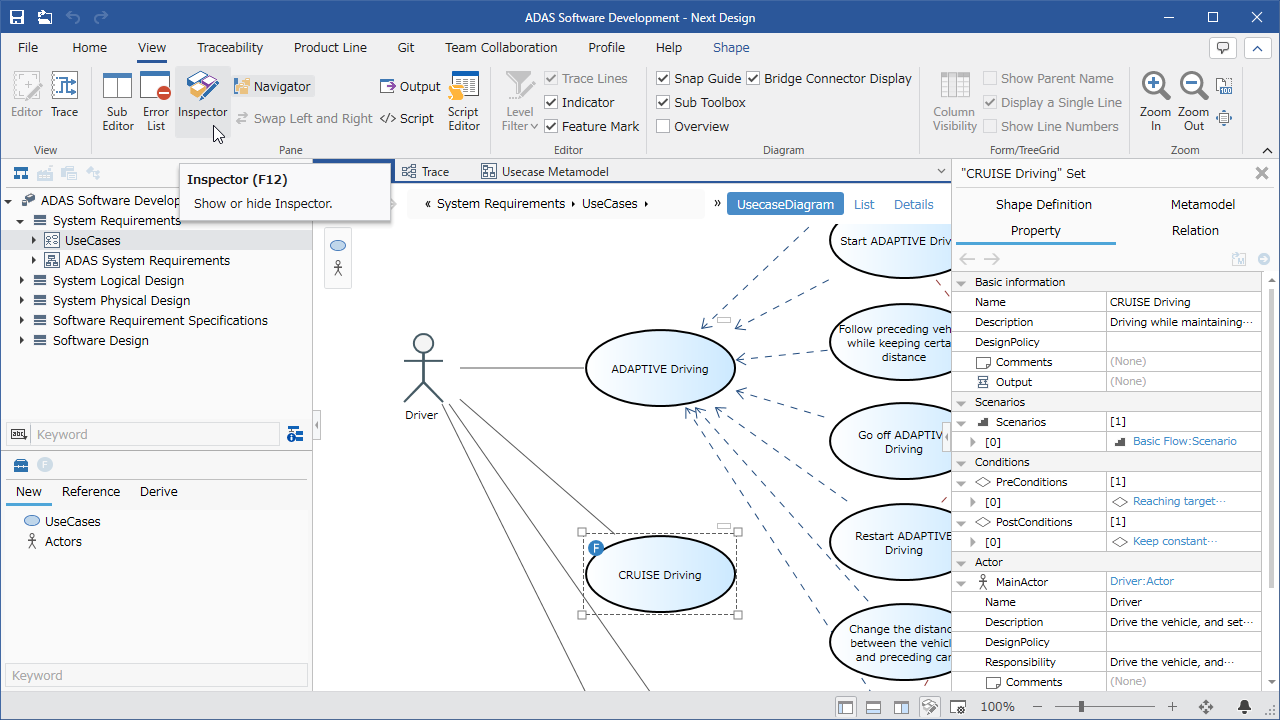
Task: Show the Output pane
Action: [411, 87]
